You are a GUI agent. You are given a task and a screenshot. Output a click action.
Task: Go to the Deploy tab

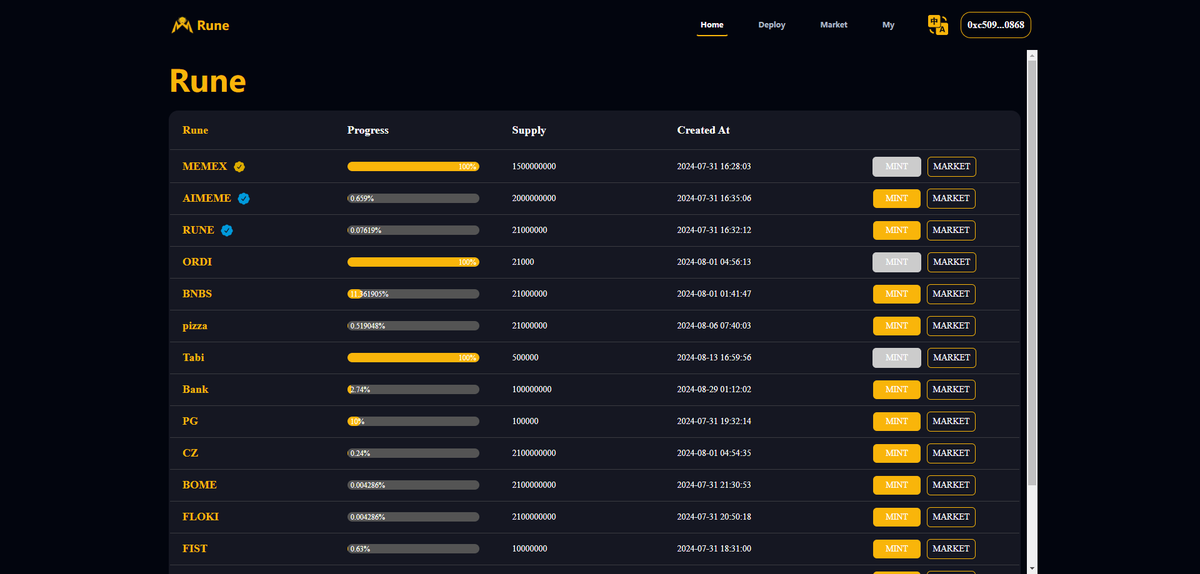[772, 25]
